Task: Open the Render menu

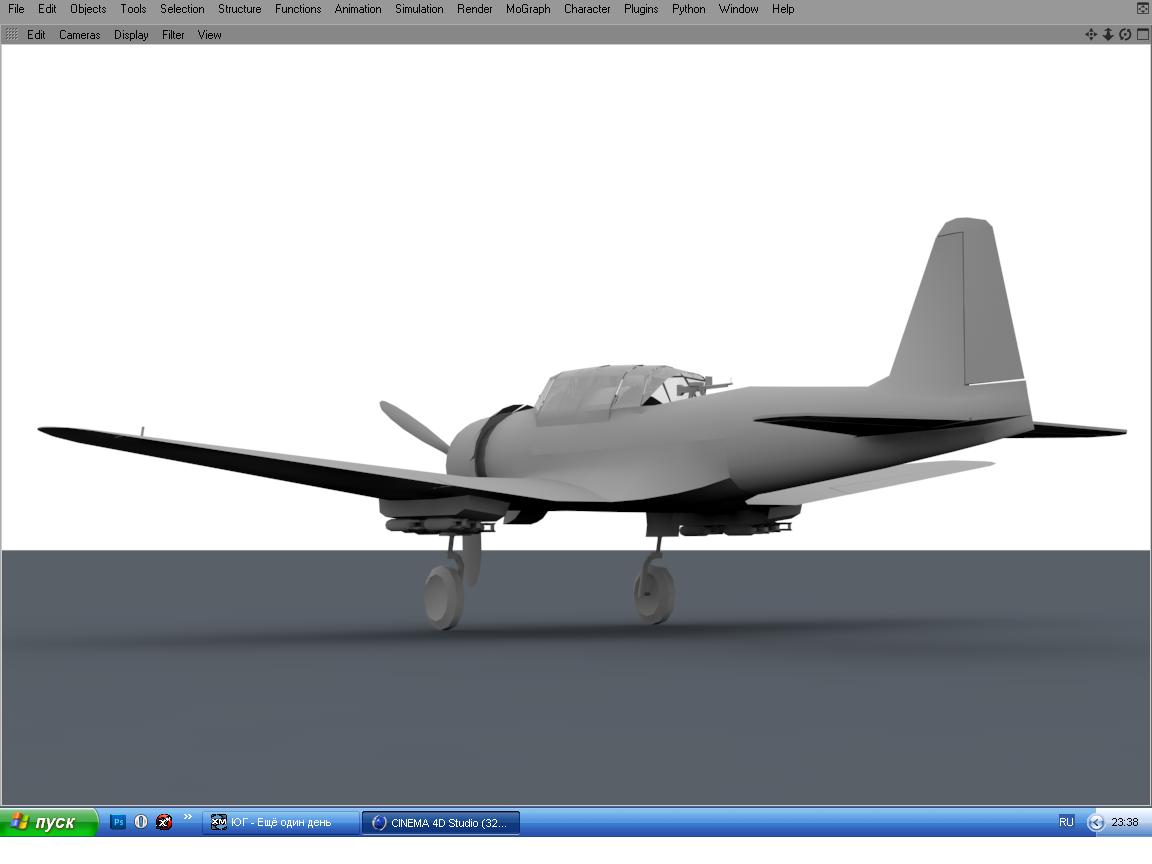Action: point(475,9)
